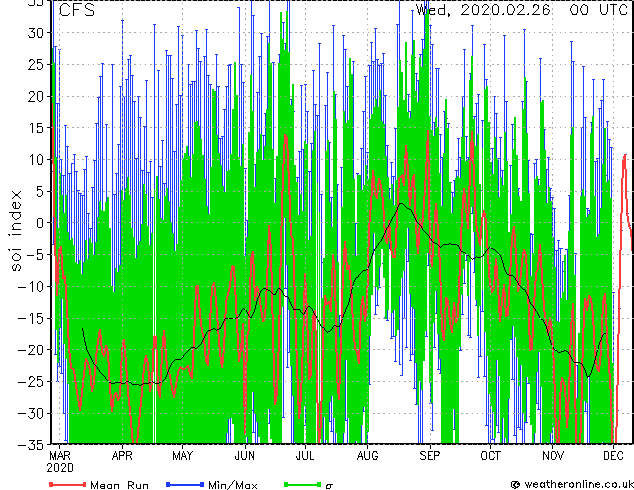Click the 'soi index' y-axis label
Viewport: 634px width, 490px height.
[15, 231]
